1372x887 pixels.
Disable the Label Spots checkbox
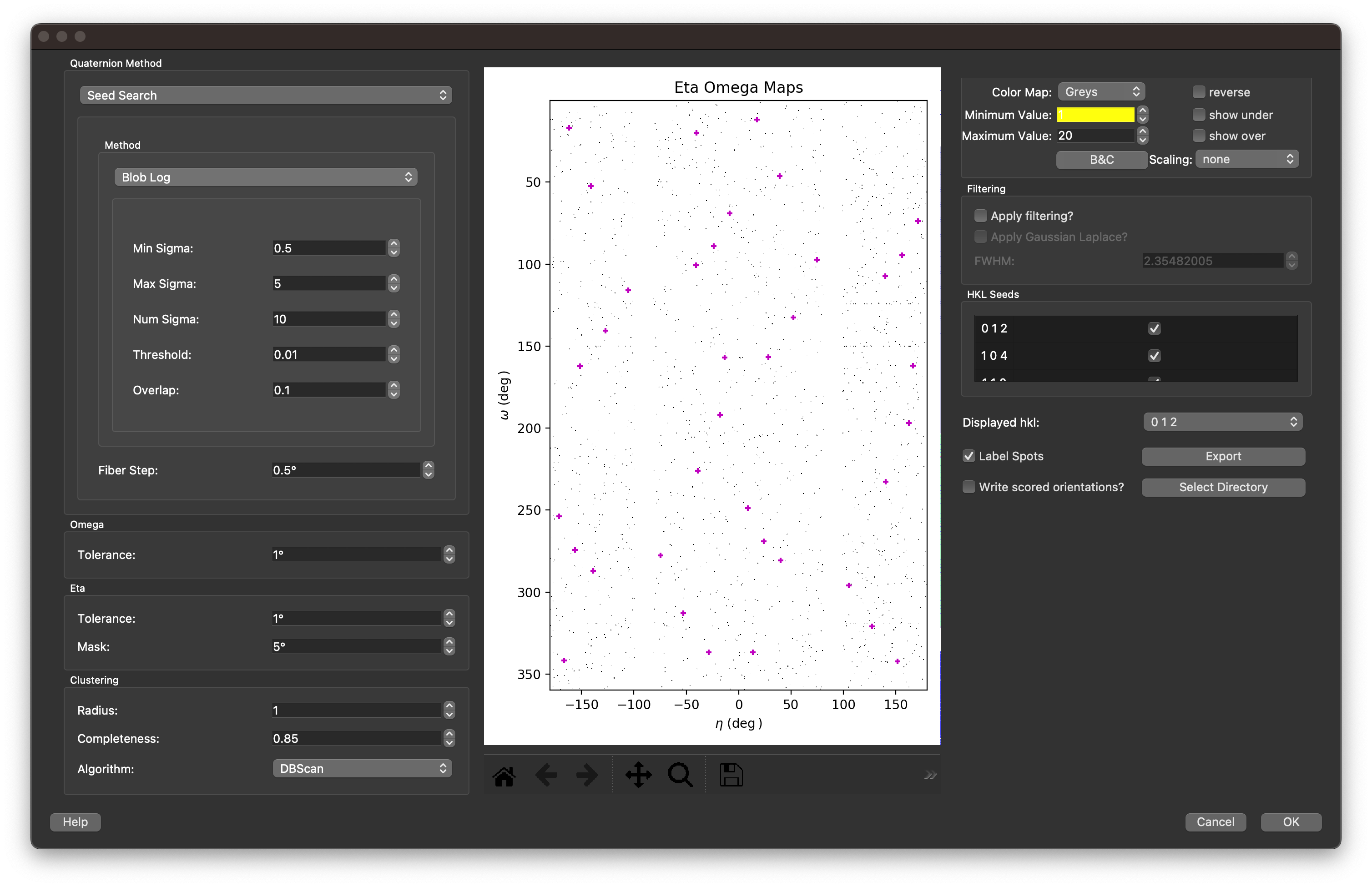tap(968, 456)
